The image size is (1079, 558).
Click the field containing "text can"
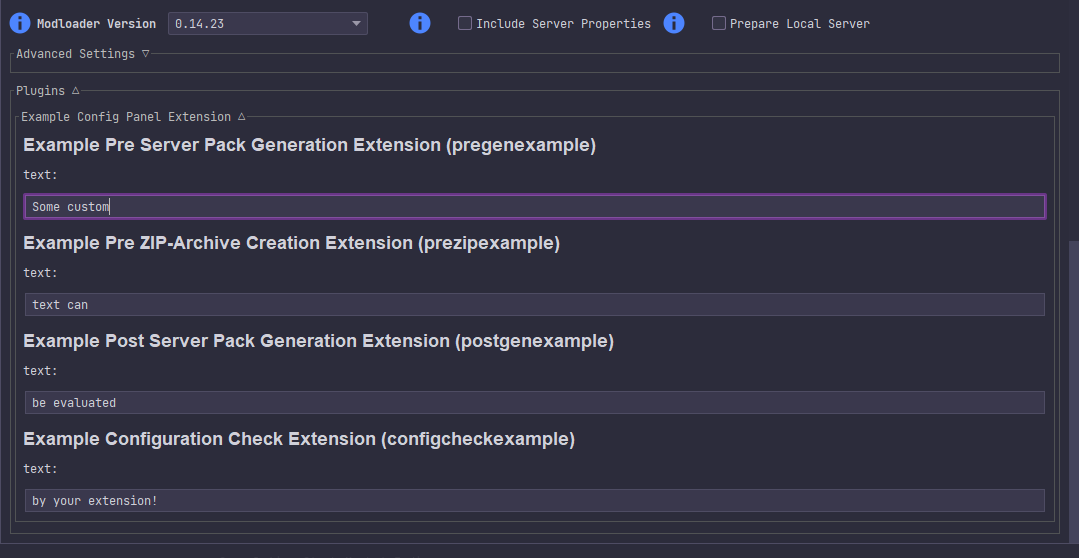click(x=534, y=305)
